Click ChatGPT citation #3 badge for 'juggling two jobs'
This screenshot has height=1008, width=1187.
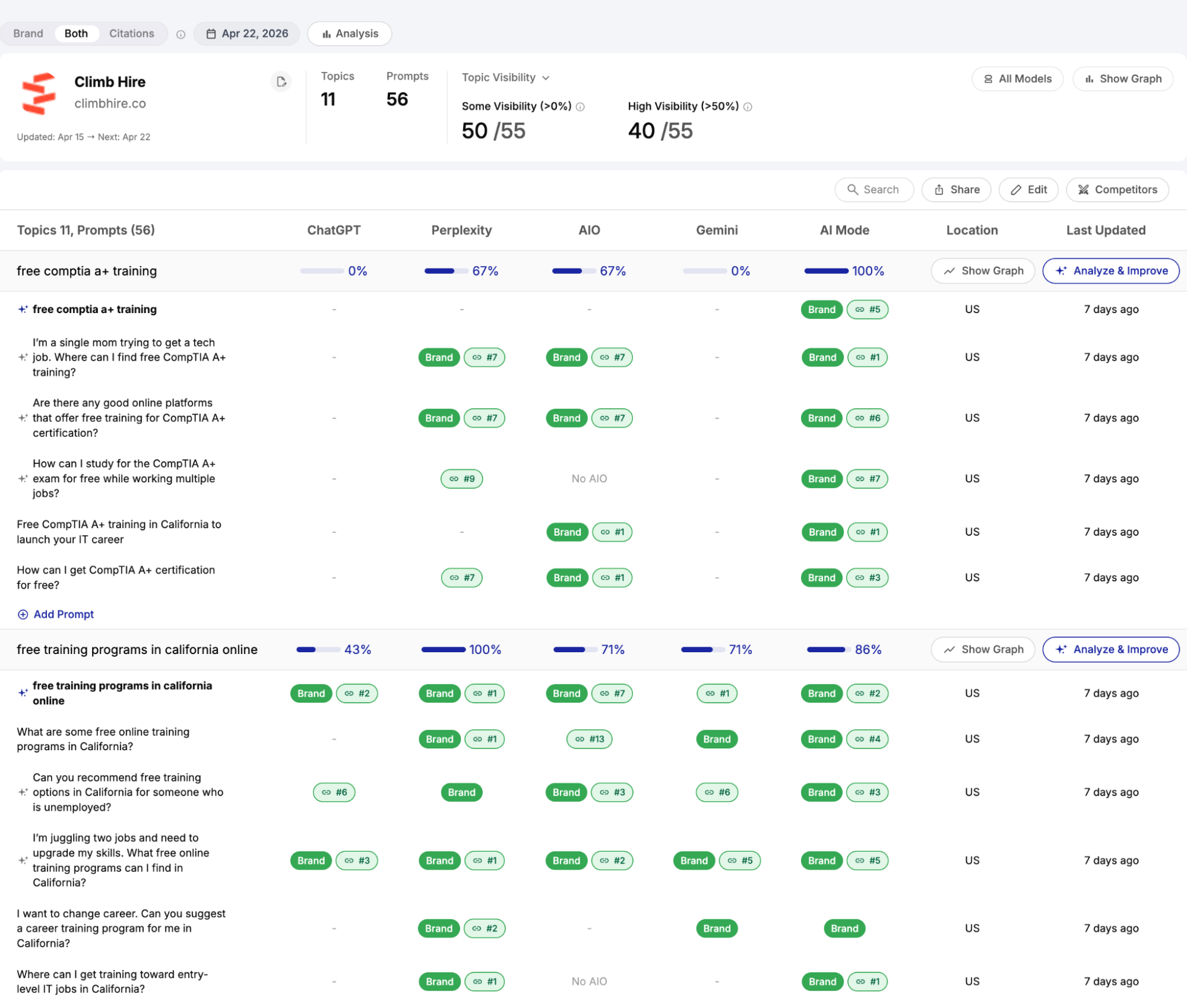click(357, 861)
